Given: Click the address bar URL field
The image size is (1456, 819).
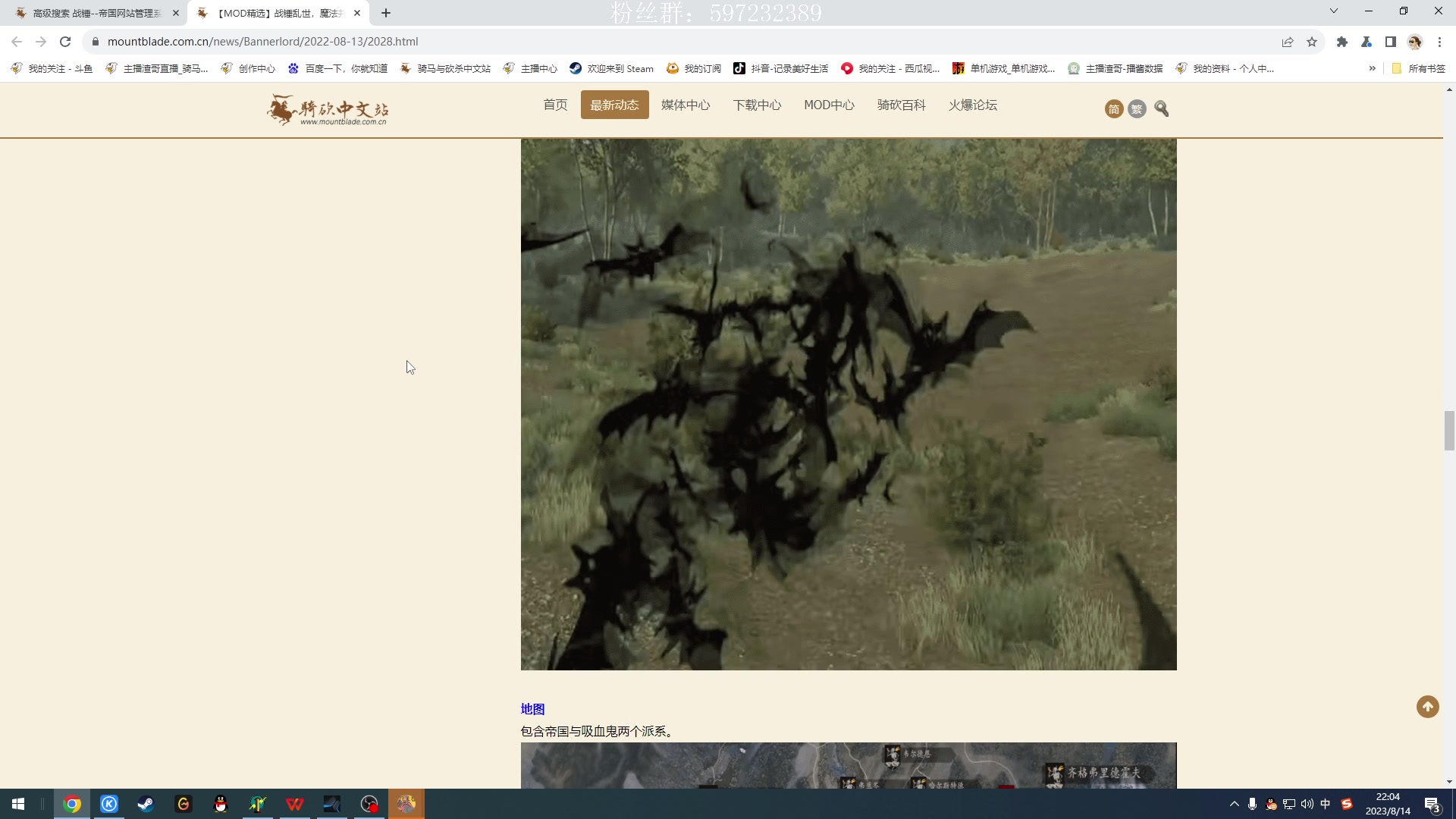Looking at the screenshot, I should tap(682, 42).
